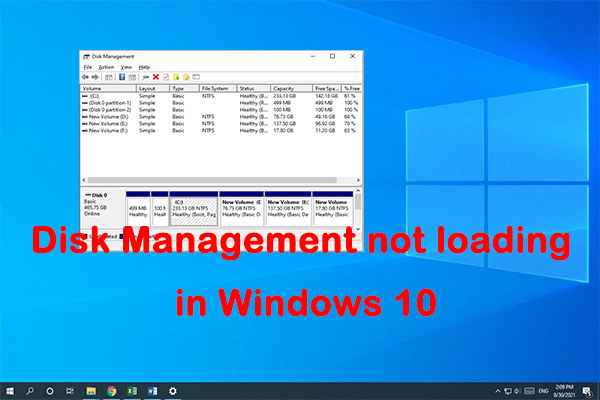Select the (Disk 0 partition 2) row
Viewport: 600px width, 400px height.
(x=221, y=110)
